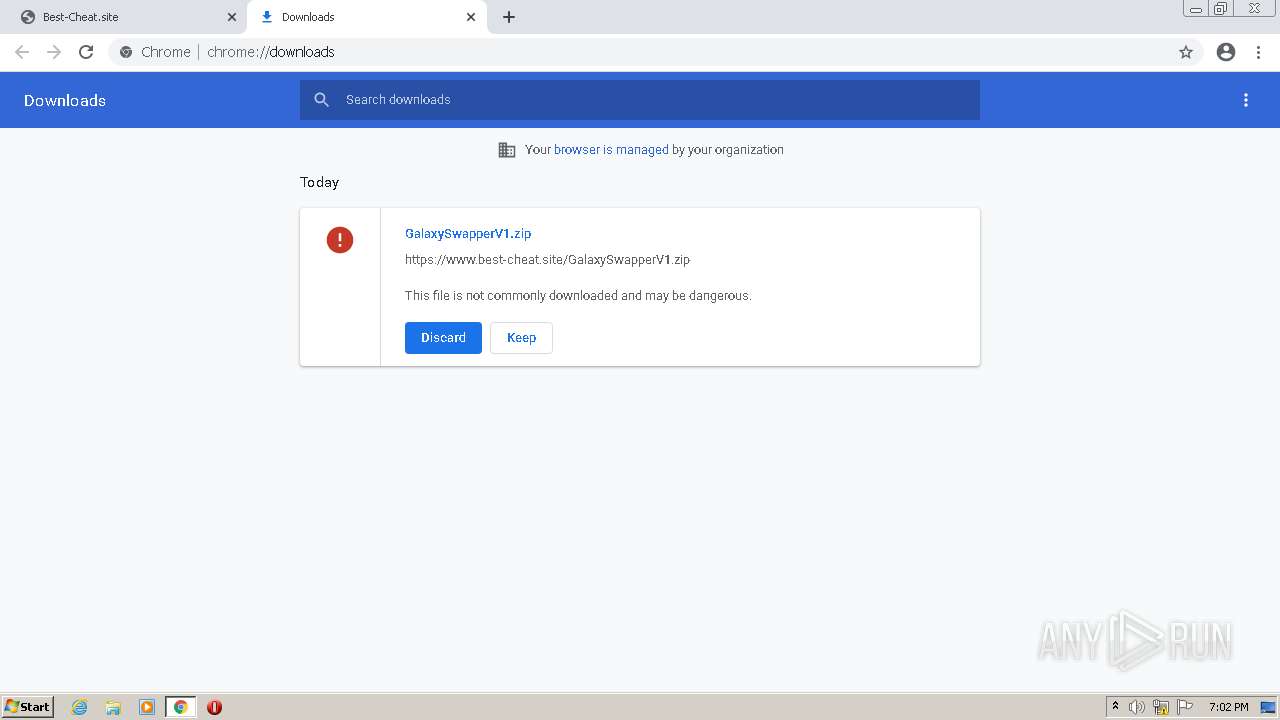The height and width of the screenshot is (720, 1280).
Task: Click the Downloads page heading
Action: pos(65,101)
